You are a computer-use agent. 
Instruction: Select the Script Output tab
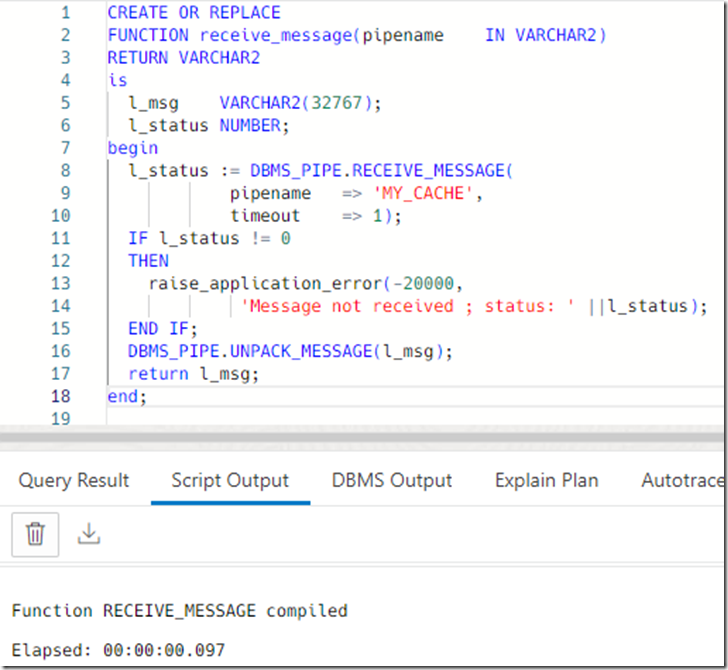230,481
